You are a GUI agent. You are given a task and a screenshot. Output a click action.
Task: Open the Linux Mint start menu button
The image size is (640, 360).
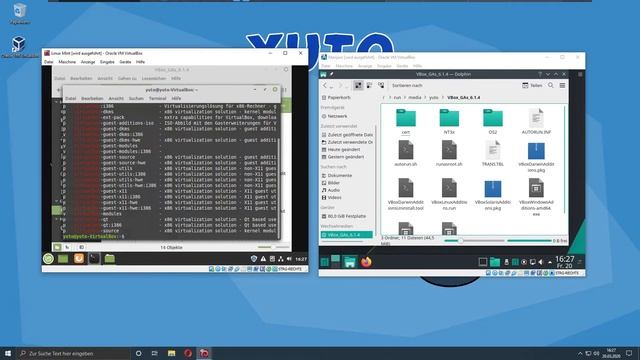point(48,258)
